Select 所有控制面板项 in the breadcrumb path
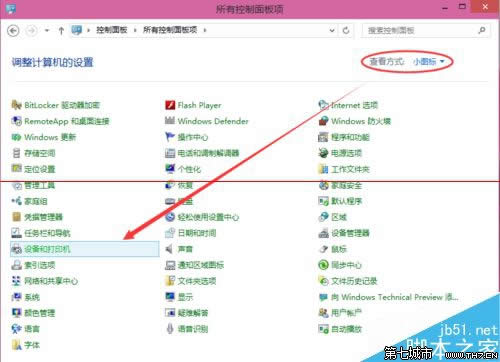Screen dimensions: 500x362 pyautogui.click(x=170, y=30)
